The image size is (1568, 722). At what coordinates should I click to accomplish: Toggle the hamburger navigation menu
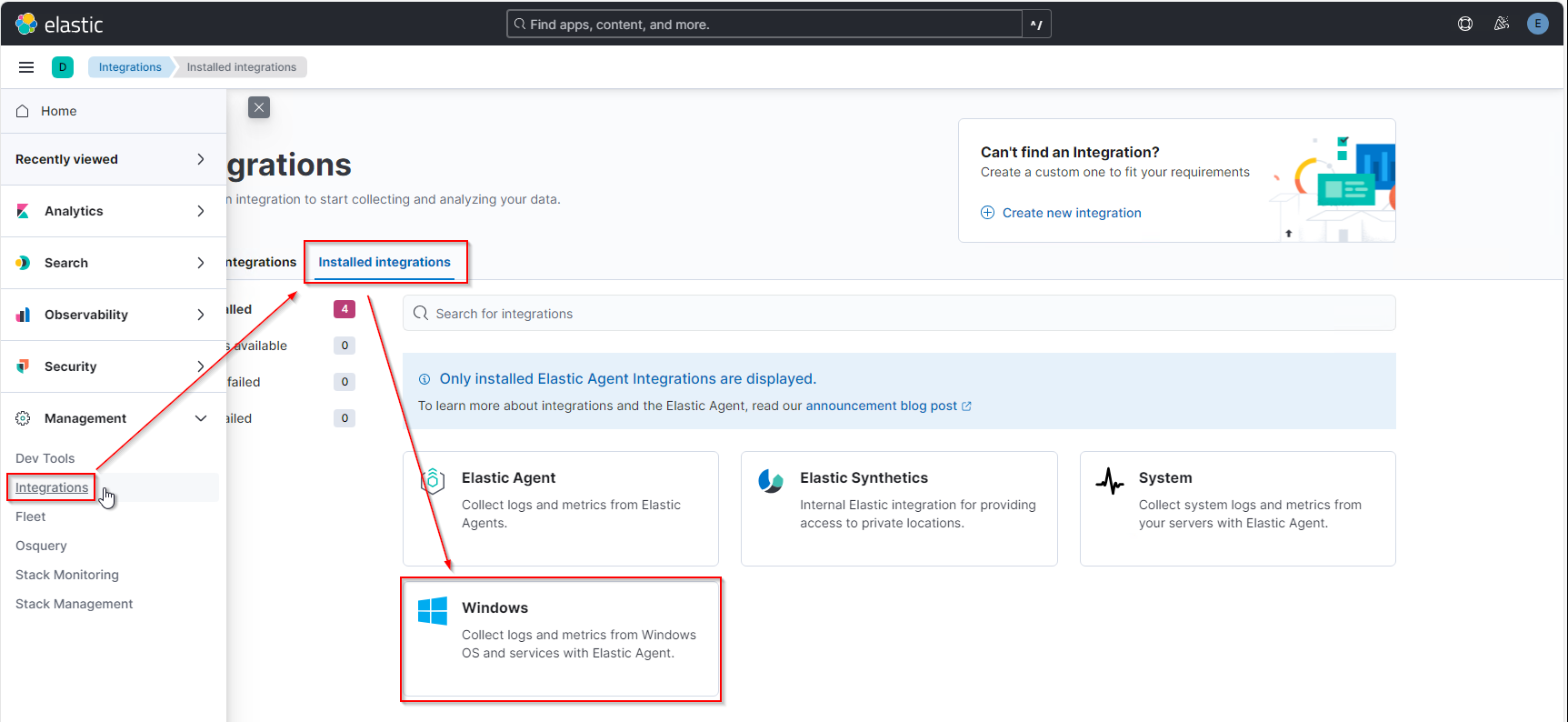[26, 67]
